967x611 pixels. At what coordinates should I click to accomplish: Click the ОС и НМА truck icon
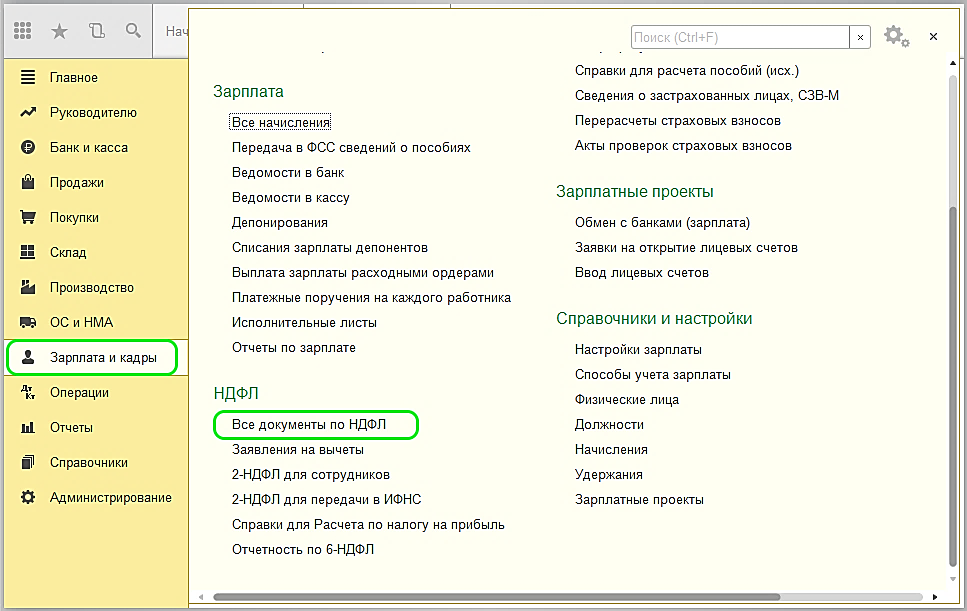(x=28, y=322)
